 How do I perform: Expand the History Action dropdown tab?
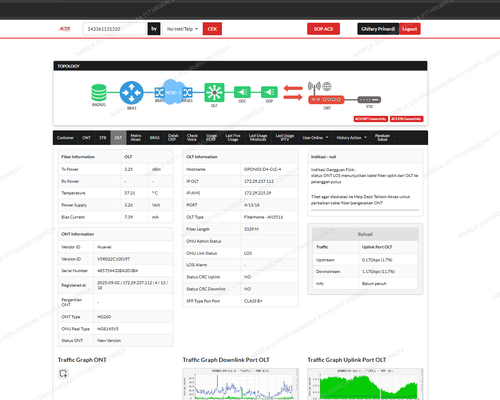point(351,138)
